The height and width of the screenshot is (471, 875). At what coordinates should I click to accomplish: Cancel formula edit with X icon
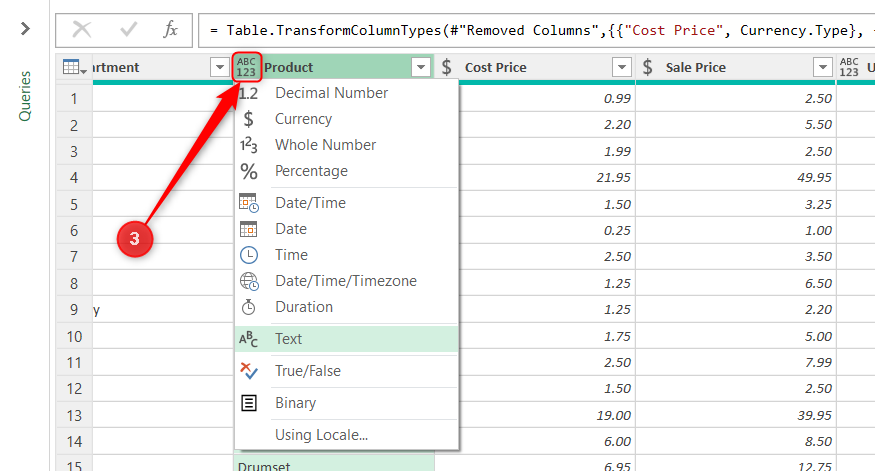(82, 30)
